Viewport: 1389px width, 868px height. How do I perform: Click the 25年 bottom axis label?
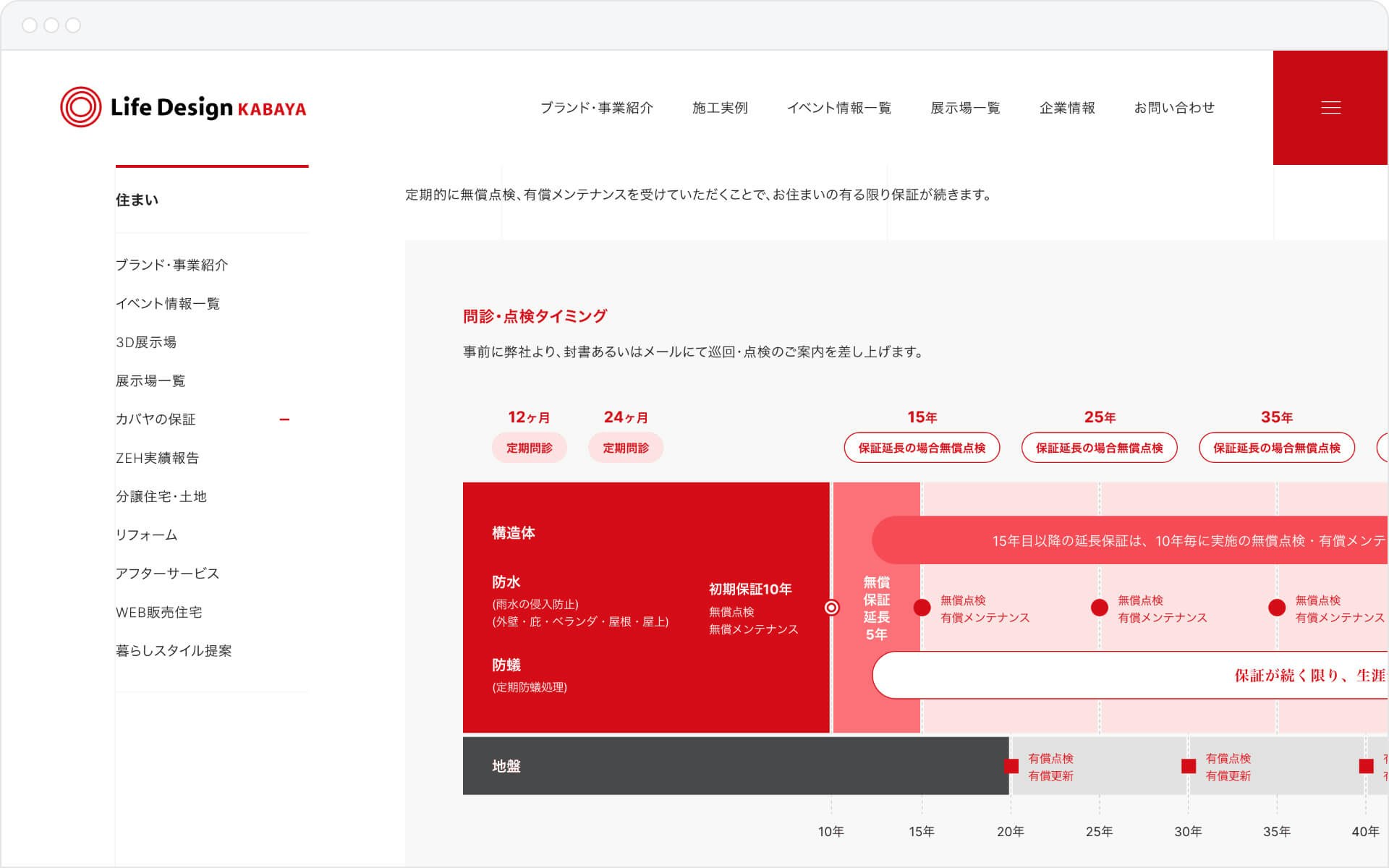pos(1099,832)
